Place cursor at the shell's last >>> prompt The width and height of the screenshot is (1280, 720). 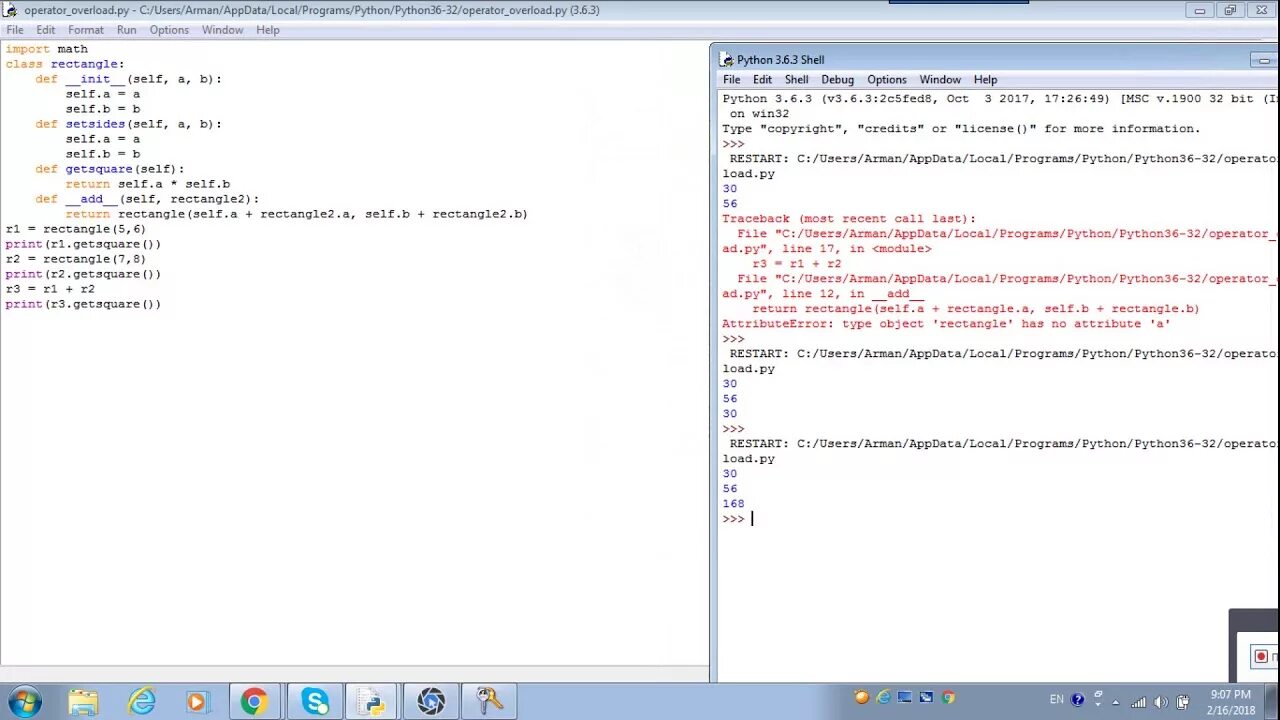coord(752,519)
